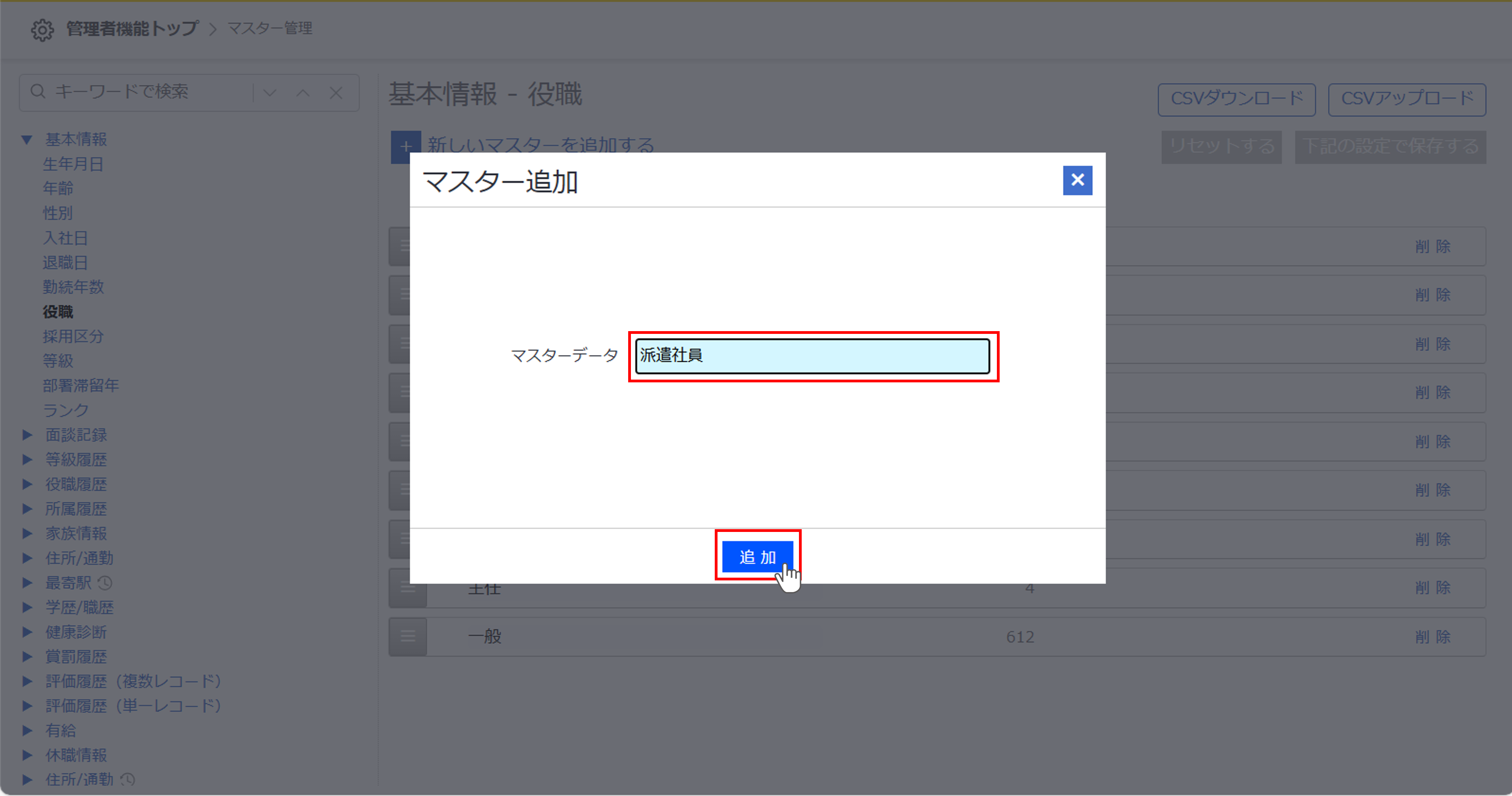Close the マスター追加 dialog with X
The width and height of the screenshot is (1512, 796).
pyautogui.click(x=1077, y=181)
